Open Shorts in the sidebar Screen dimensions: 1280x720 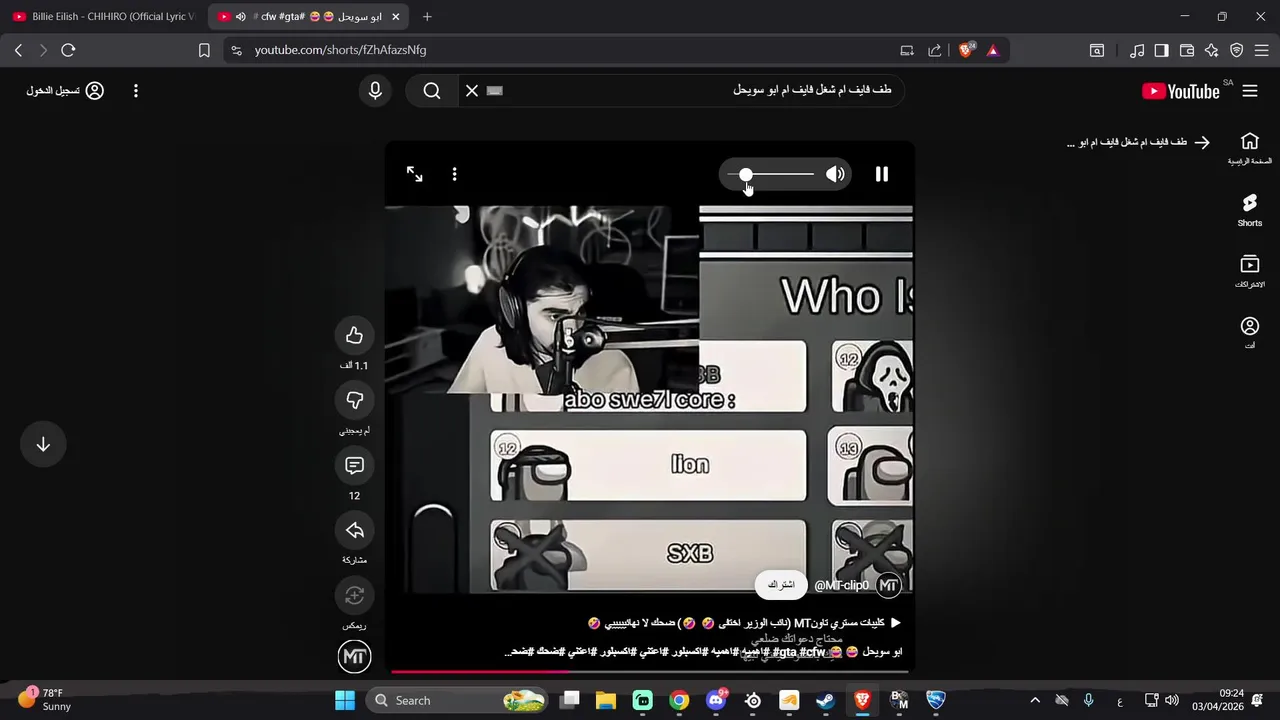pyautogui.click(x=1250, y=210)
